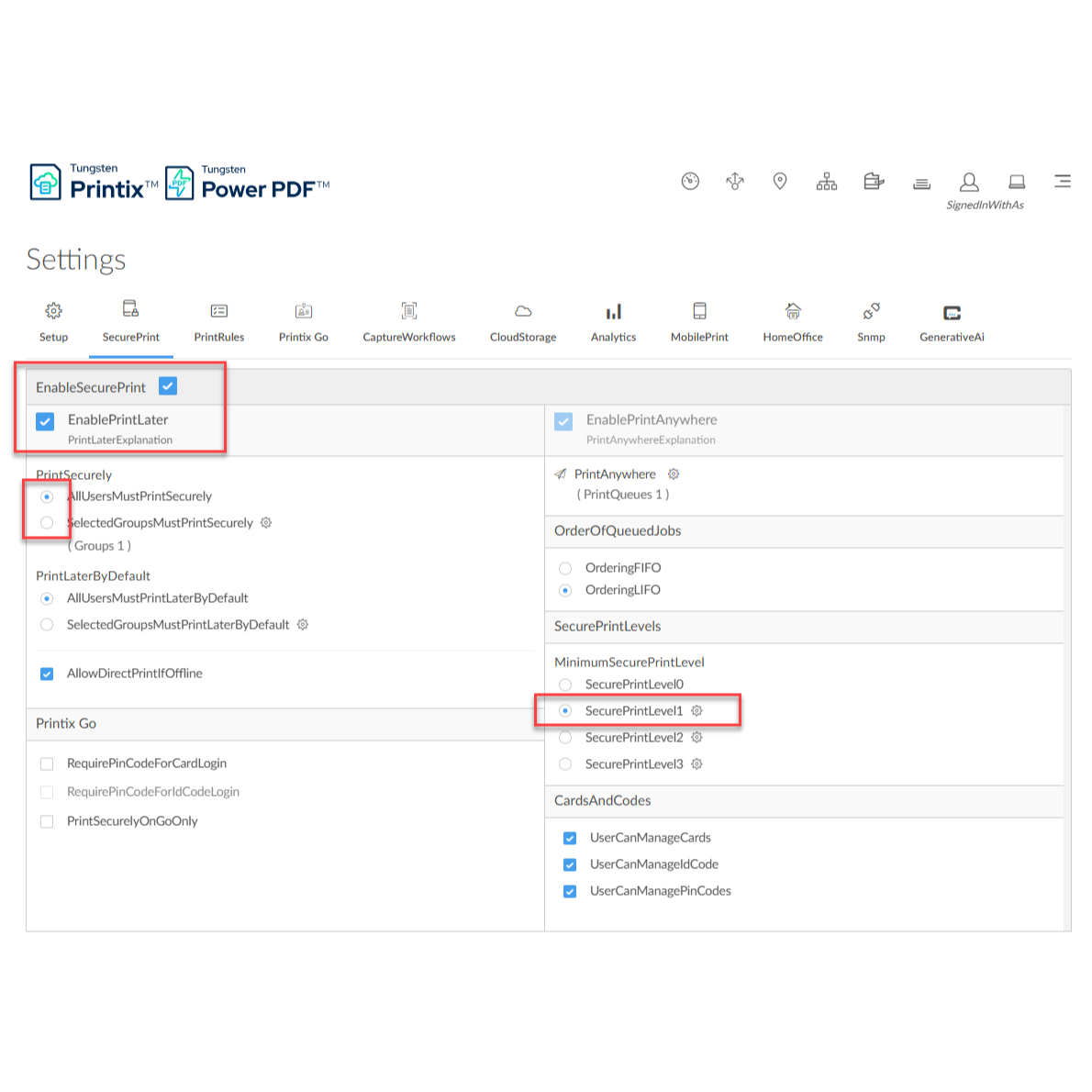Open gear beside SelectedGroupsMustPrintSecurely
The width and height of the screenshot is (1092, 1092).
(x=266, y=523)
